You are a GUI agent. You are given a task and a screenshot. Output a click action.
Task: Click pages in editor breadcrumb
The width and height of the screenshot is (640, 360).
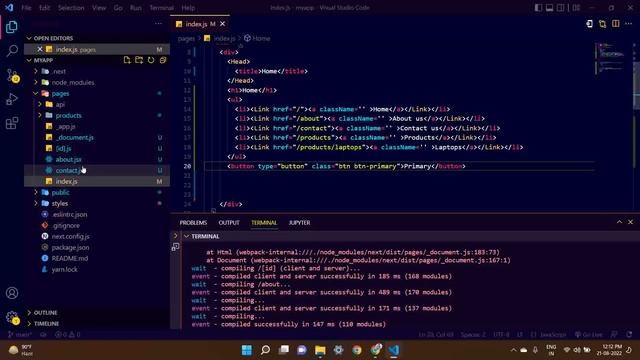click(x=186, y=38)
